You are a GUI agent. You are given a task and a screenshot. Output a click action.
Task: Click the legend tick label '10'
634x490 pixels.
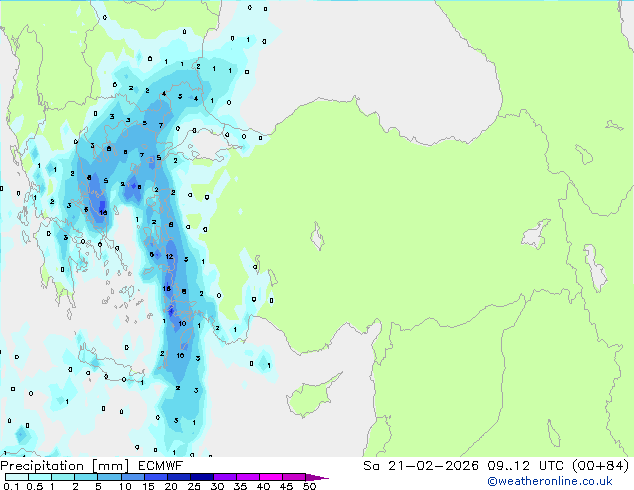pyautogui.click(x=125, y=486)
